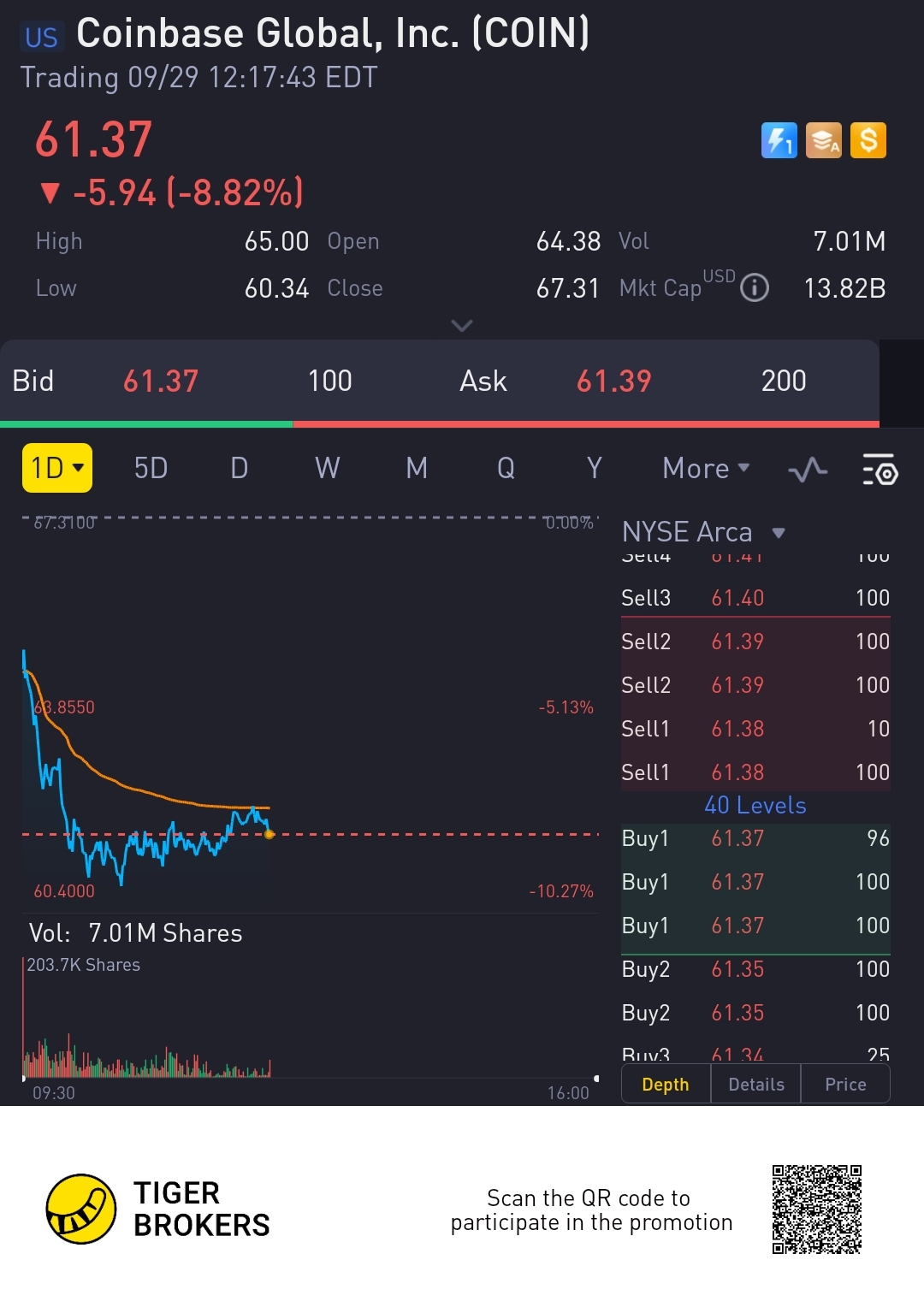Image resolution: width=924 pixels, height=1313 pixels.
Task: Tap Low value 60.34
Action: [276, 288]
